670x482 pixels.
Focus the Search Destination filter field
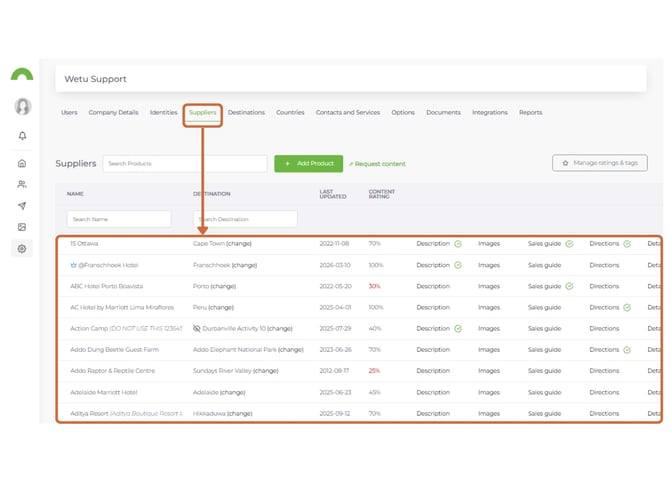point(245,219)
